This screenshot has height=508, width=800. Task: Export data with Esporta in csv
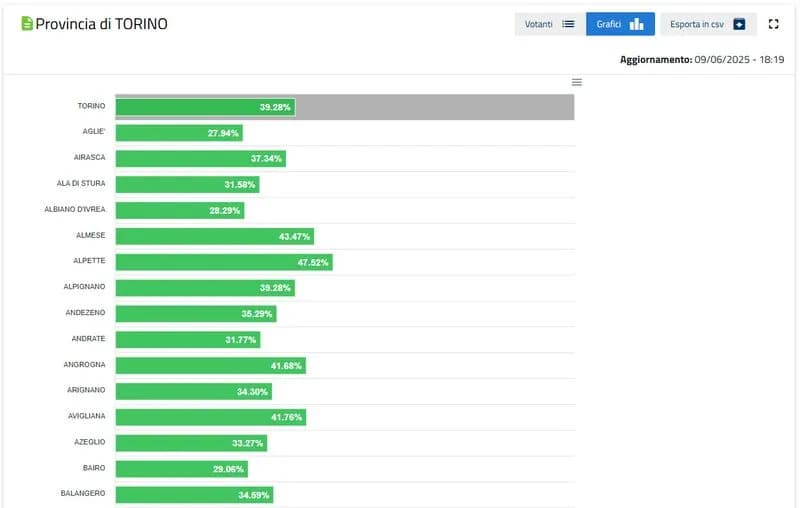click(708, 24)
